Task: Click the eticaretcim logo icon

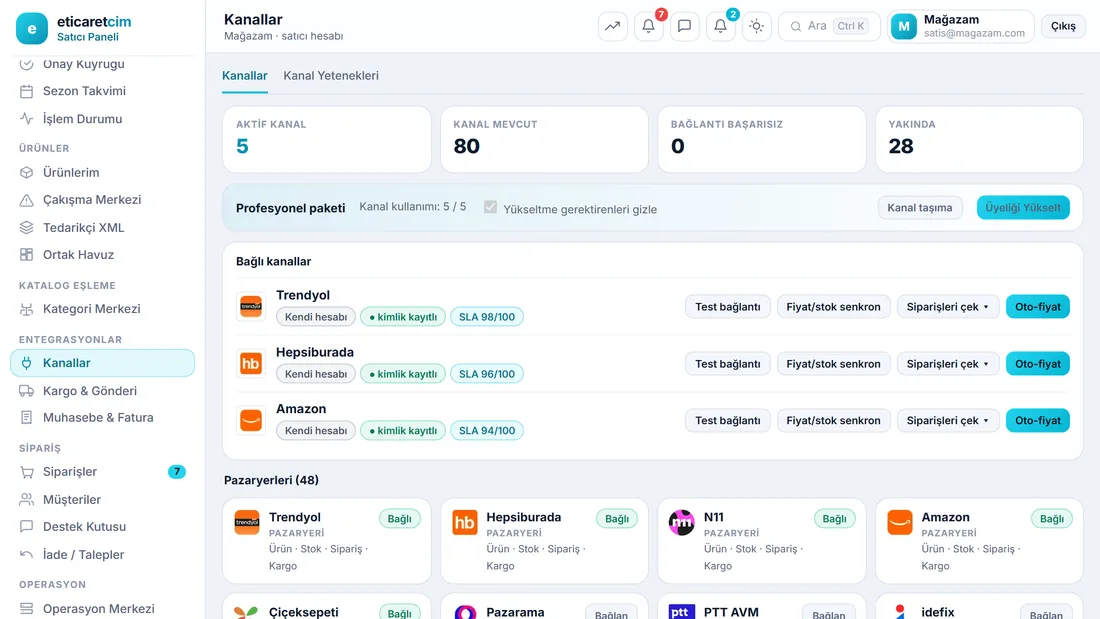Action: tap(32, 28)
